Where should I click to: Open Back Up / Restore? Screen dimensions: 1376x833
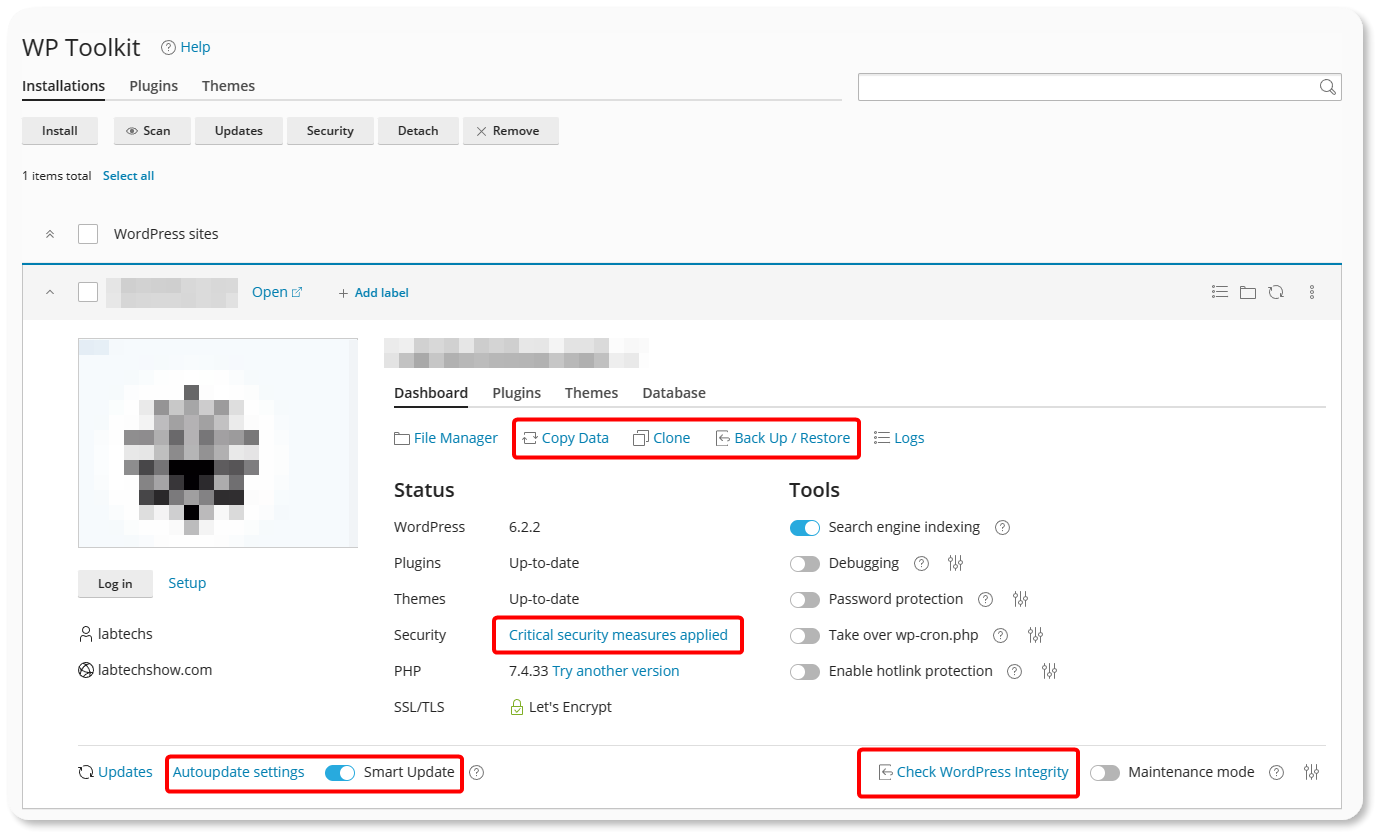(x=783, y=438)
